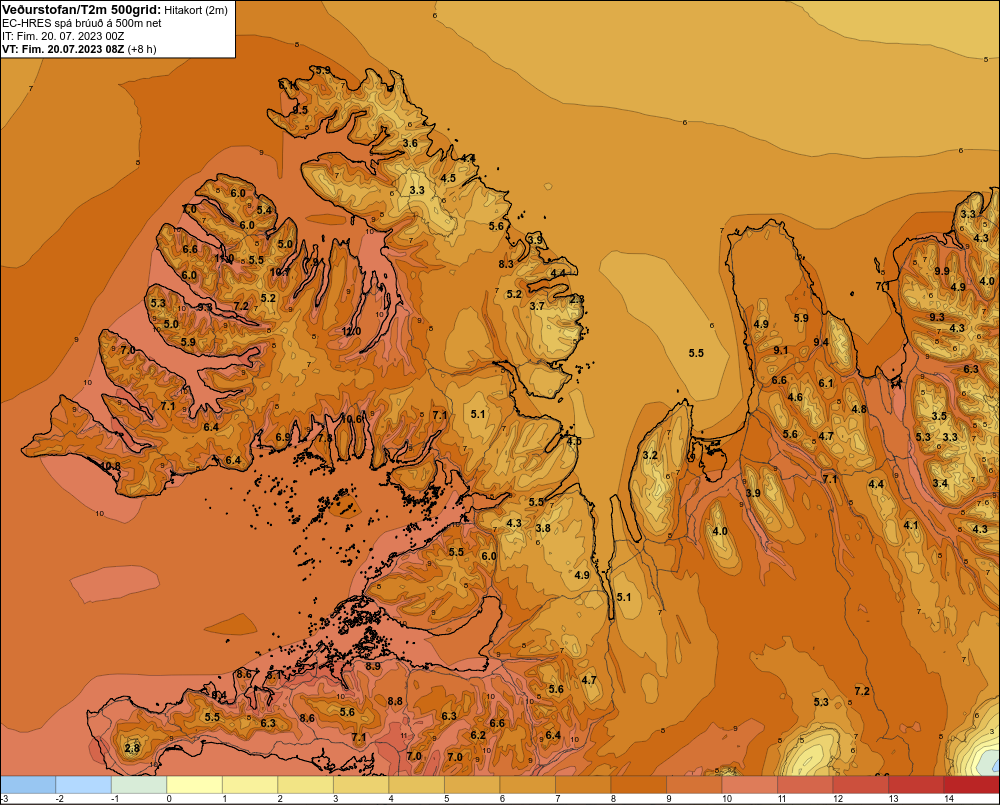
Task: Click the '5.5' value over the open bay
Action: [696, 353]
